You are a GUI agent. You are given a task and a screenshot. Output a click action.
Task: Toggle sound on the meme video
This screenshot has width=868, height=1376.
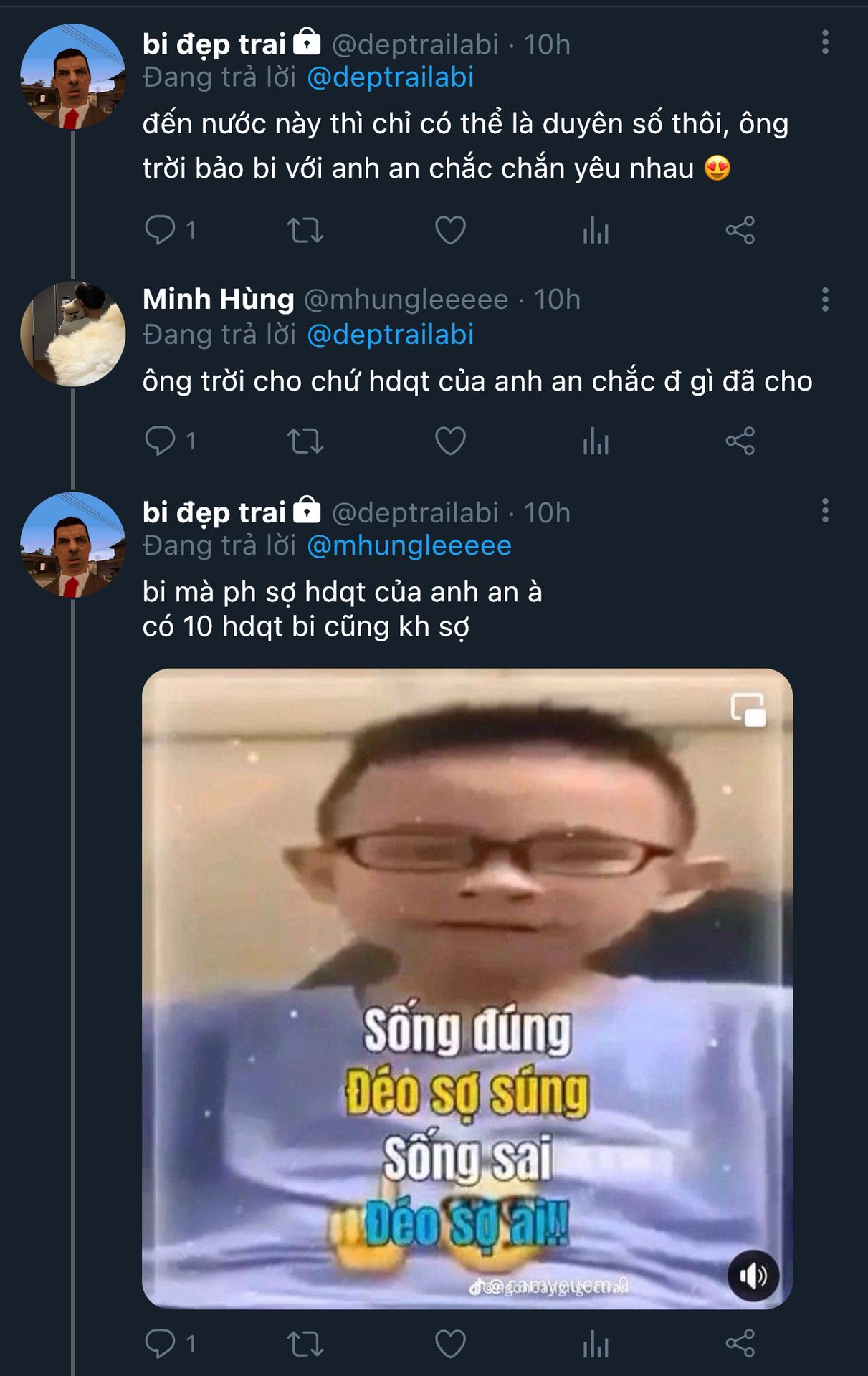tap(753, 1276)
